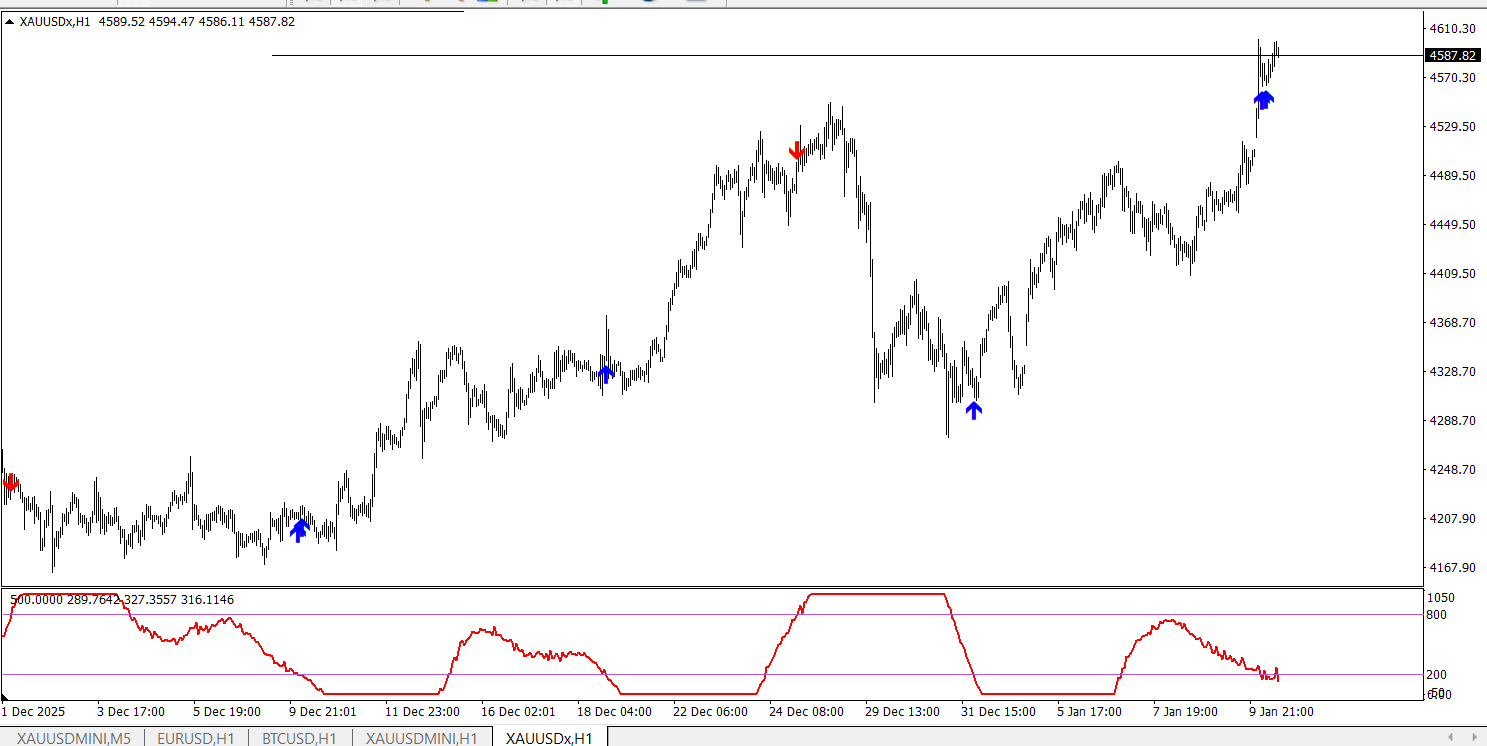
Task: Click the 7 Jan 19:00 time axis label
Action: (x=1187, y=712)
